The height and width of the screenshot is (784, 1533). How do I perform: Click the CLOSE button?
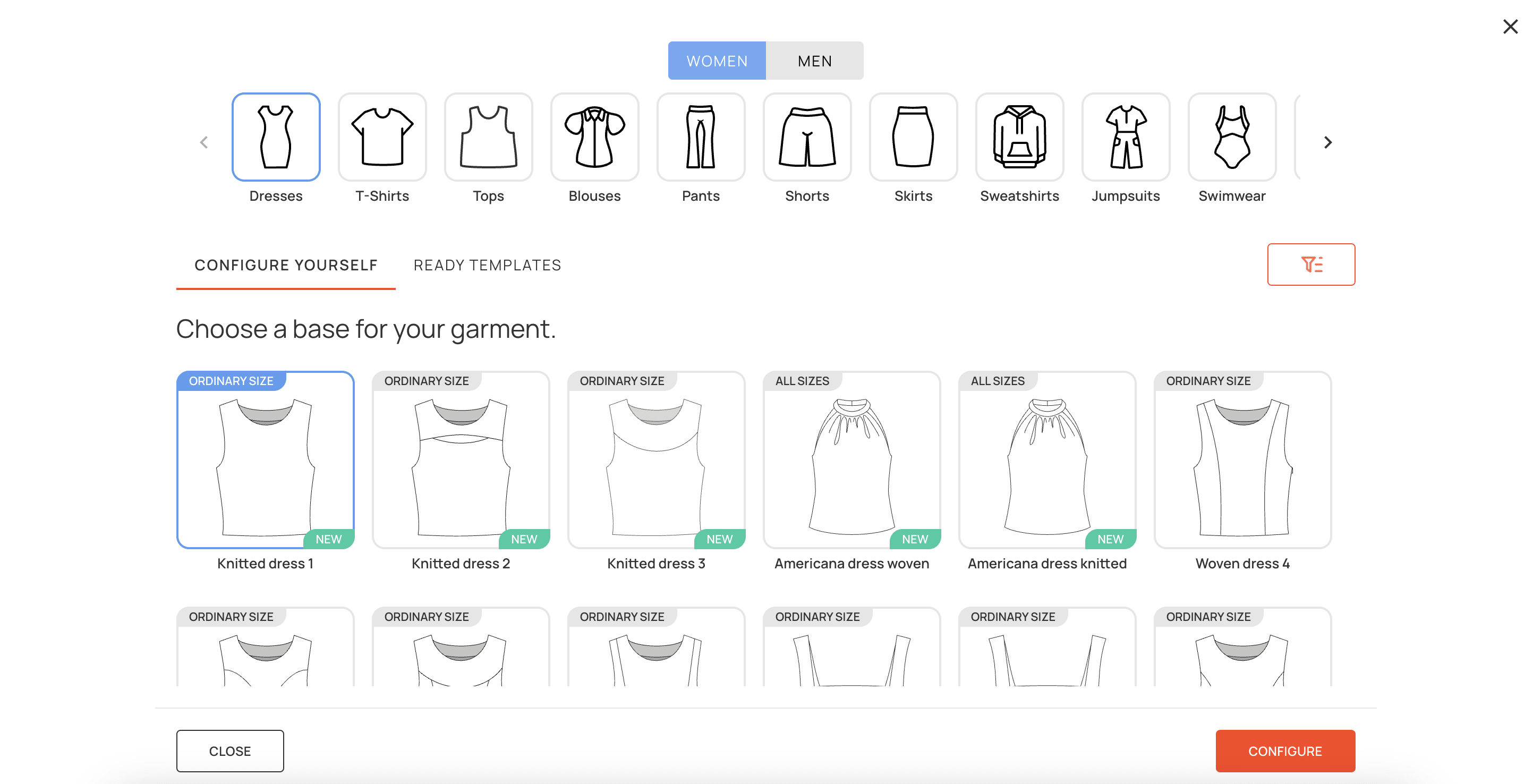[229, 751]
